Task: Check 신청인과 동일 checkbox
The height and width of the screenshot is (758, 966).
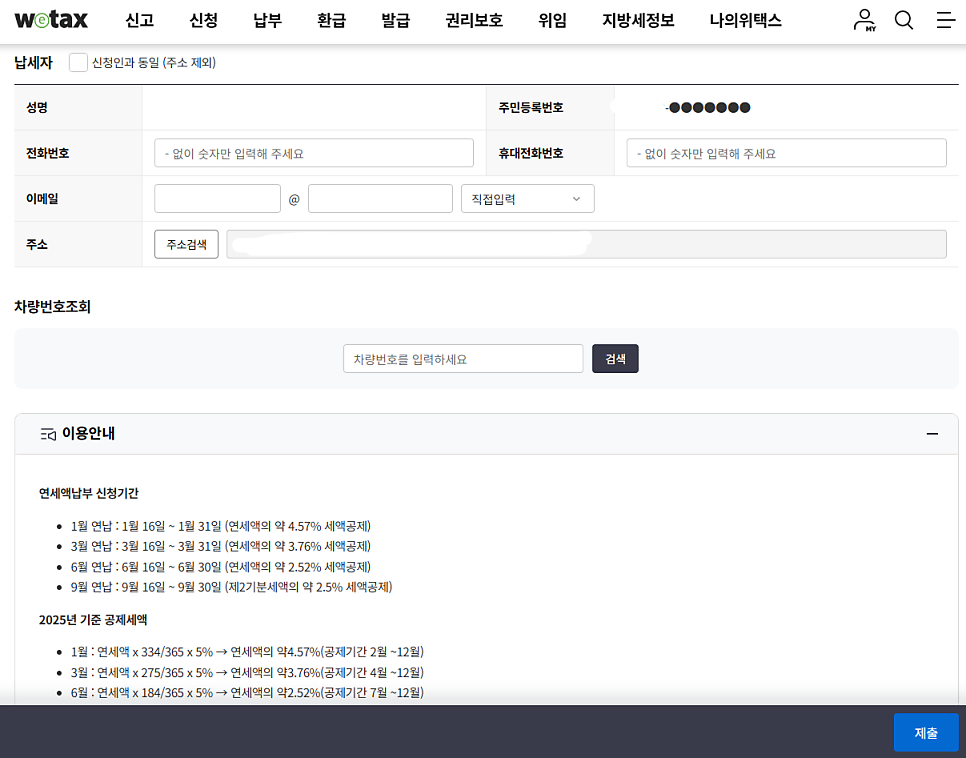Action: coord(78,62)
